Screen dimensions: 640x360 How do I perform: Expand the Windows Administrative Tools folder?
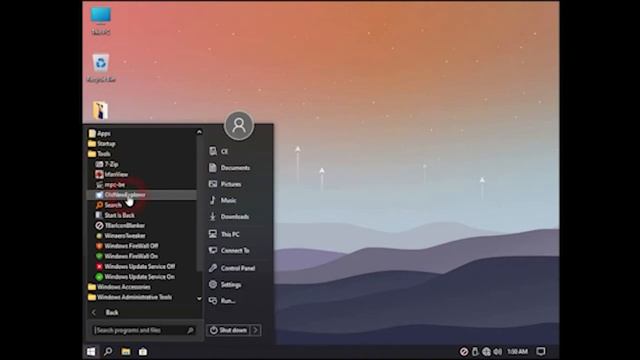coord(130,297)
